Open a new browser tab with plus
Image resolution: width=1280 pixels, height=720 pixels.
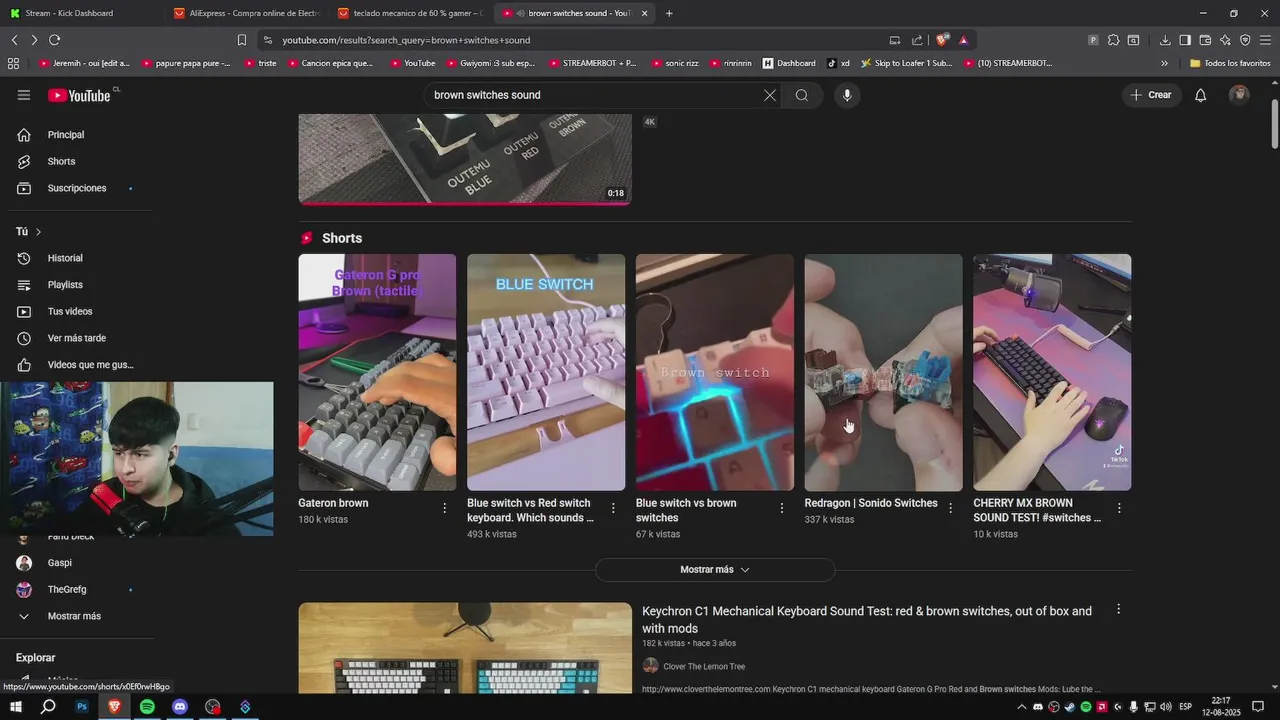(669, 13)
